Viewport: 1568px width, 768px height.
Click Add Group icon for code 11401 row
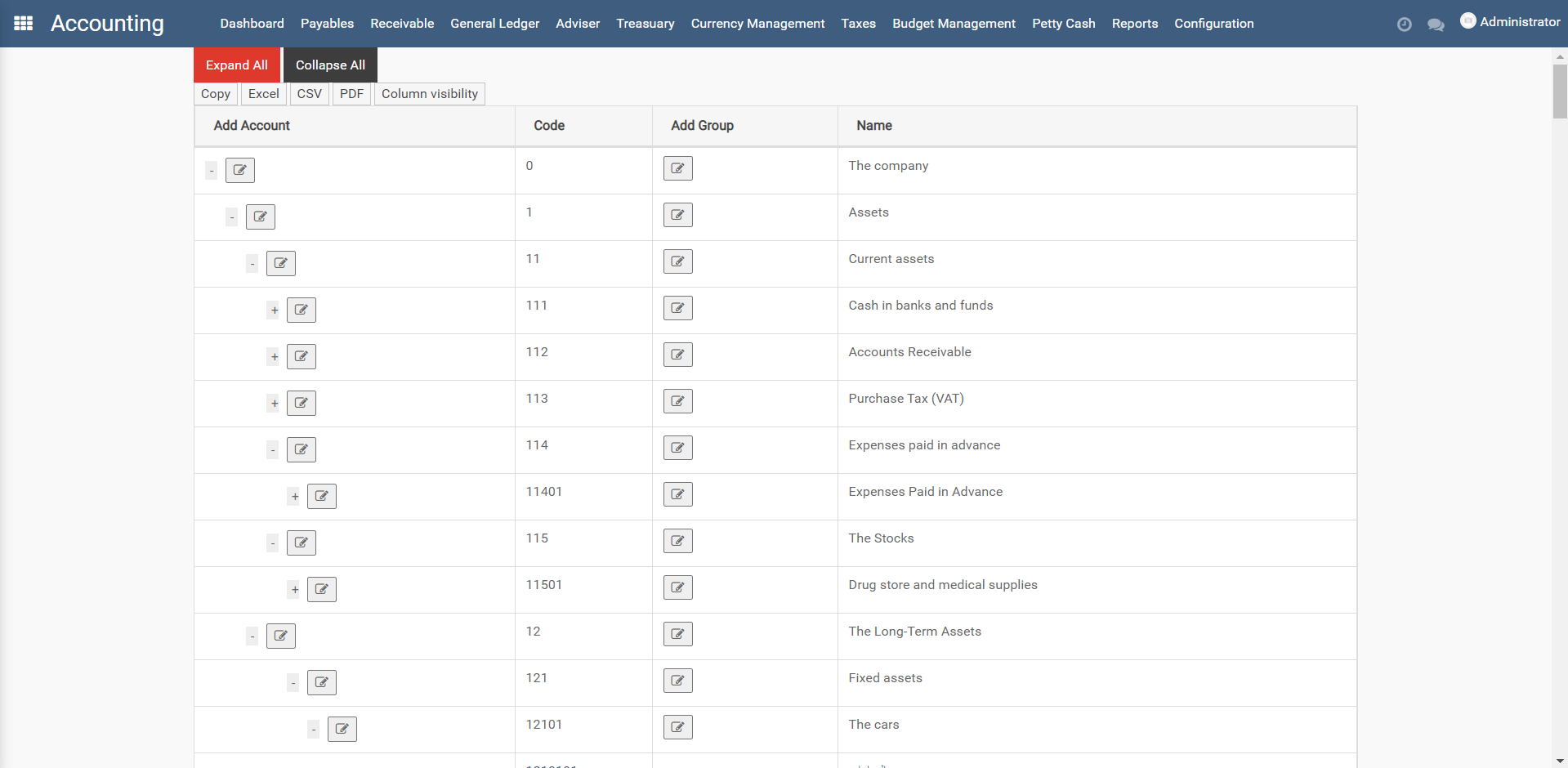click(678, 494)
